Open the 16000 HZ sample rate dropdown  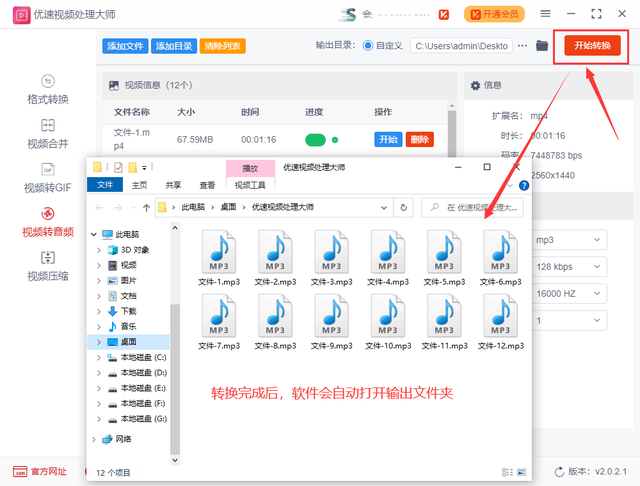tap(569, 294)
